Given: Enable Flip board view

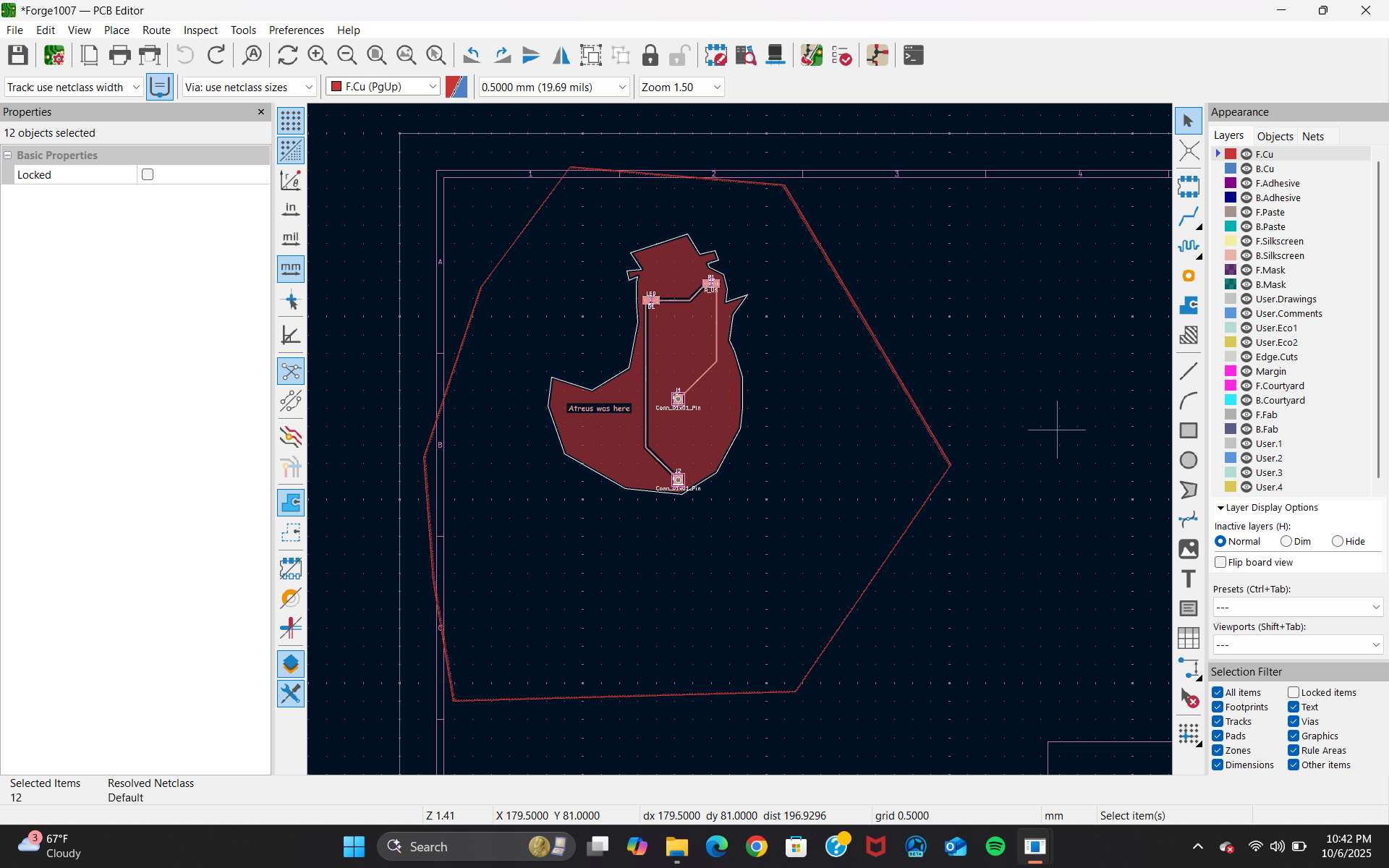Looking at the screenshot, I should pos(1221,562).
